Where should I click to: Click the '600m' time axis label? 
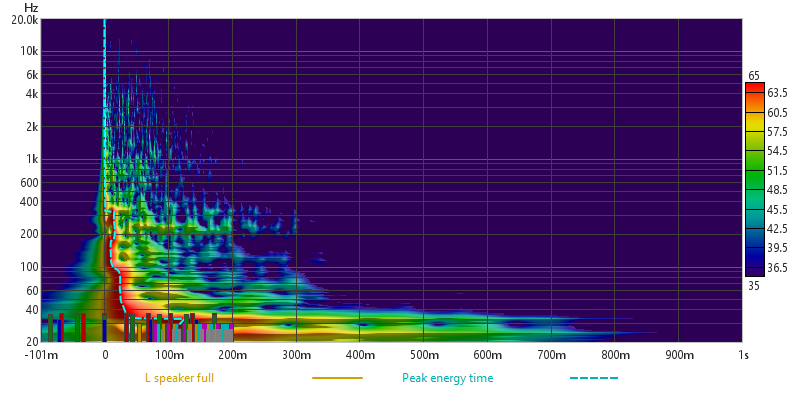click(487, 355)
